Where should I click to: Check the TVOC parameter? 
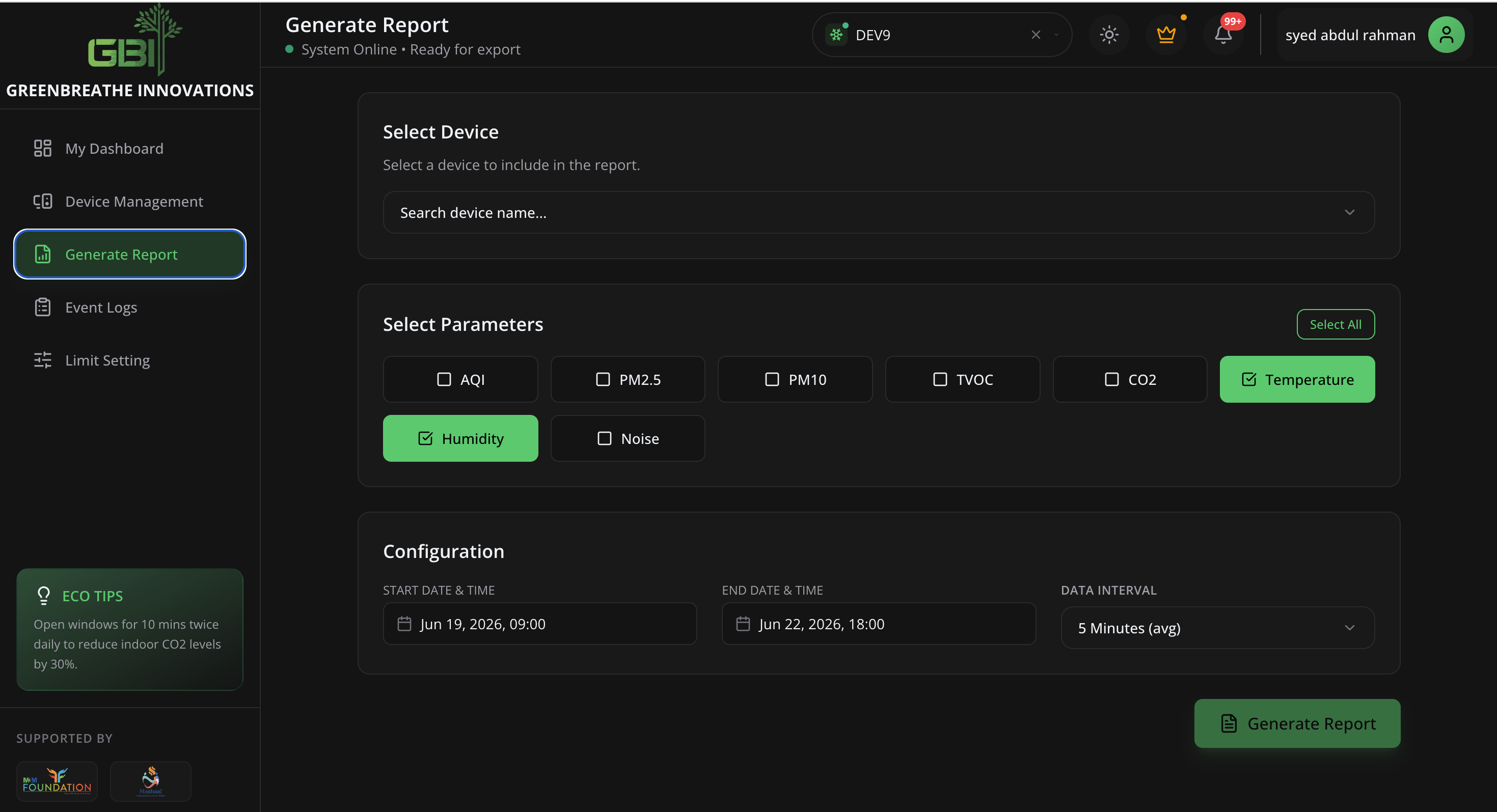tap(962, 379)
